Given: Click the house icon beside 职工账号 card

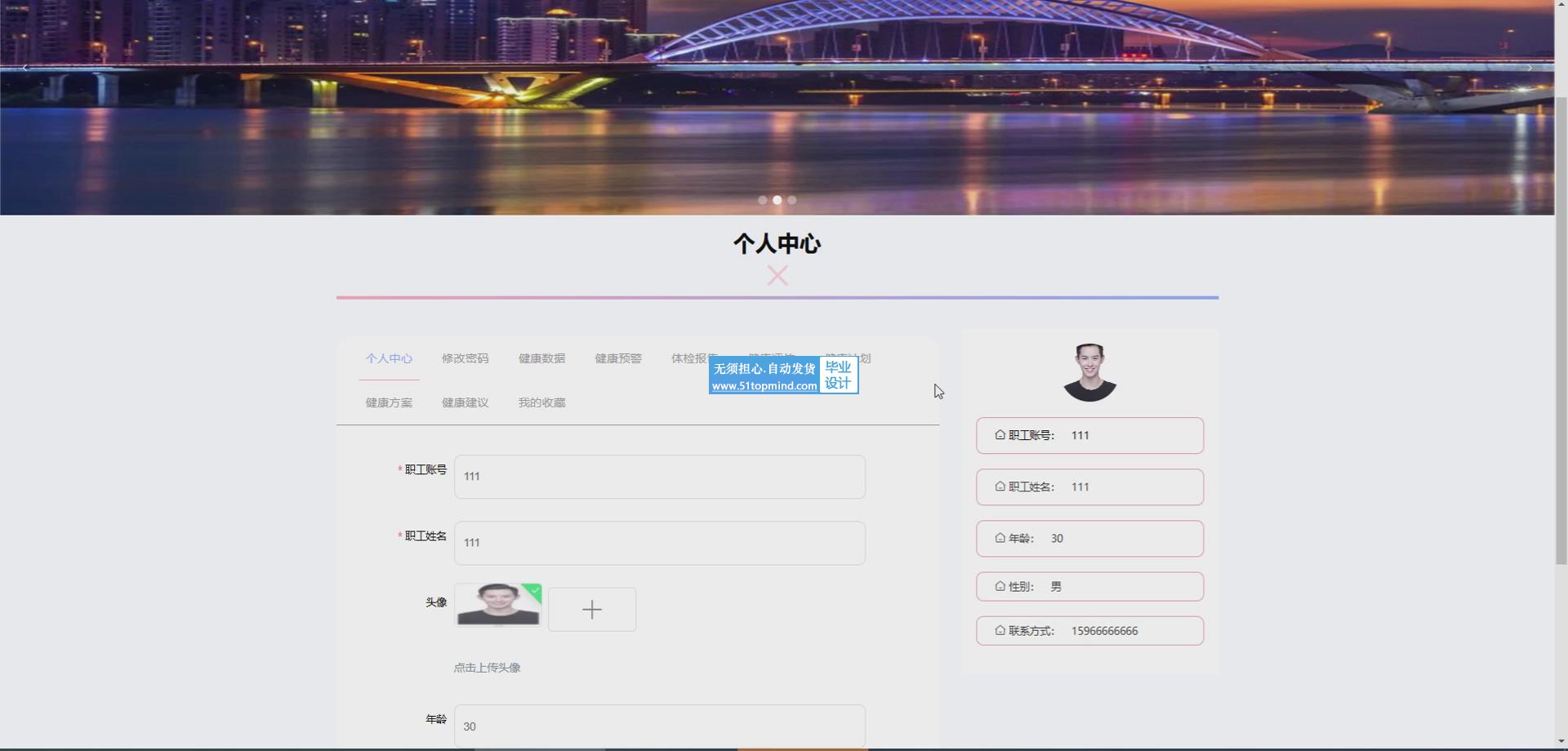Looking at the screenshot, I should pos(1000,435).
